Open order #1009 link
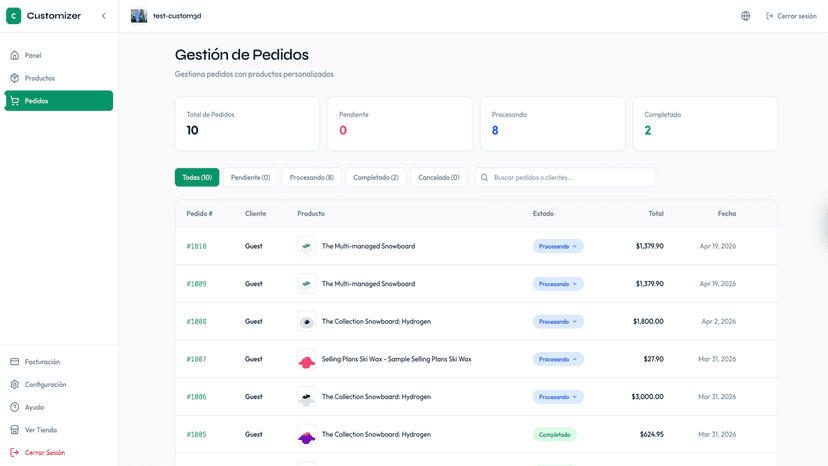 pyautogui.click(x=196, y=284)
